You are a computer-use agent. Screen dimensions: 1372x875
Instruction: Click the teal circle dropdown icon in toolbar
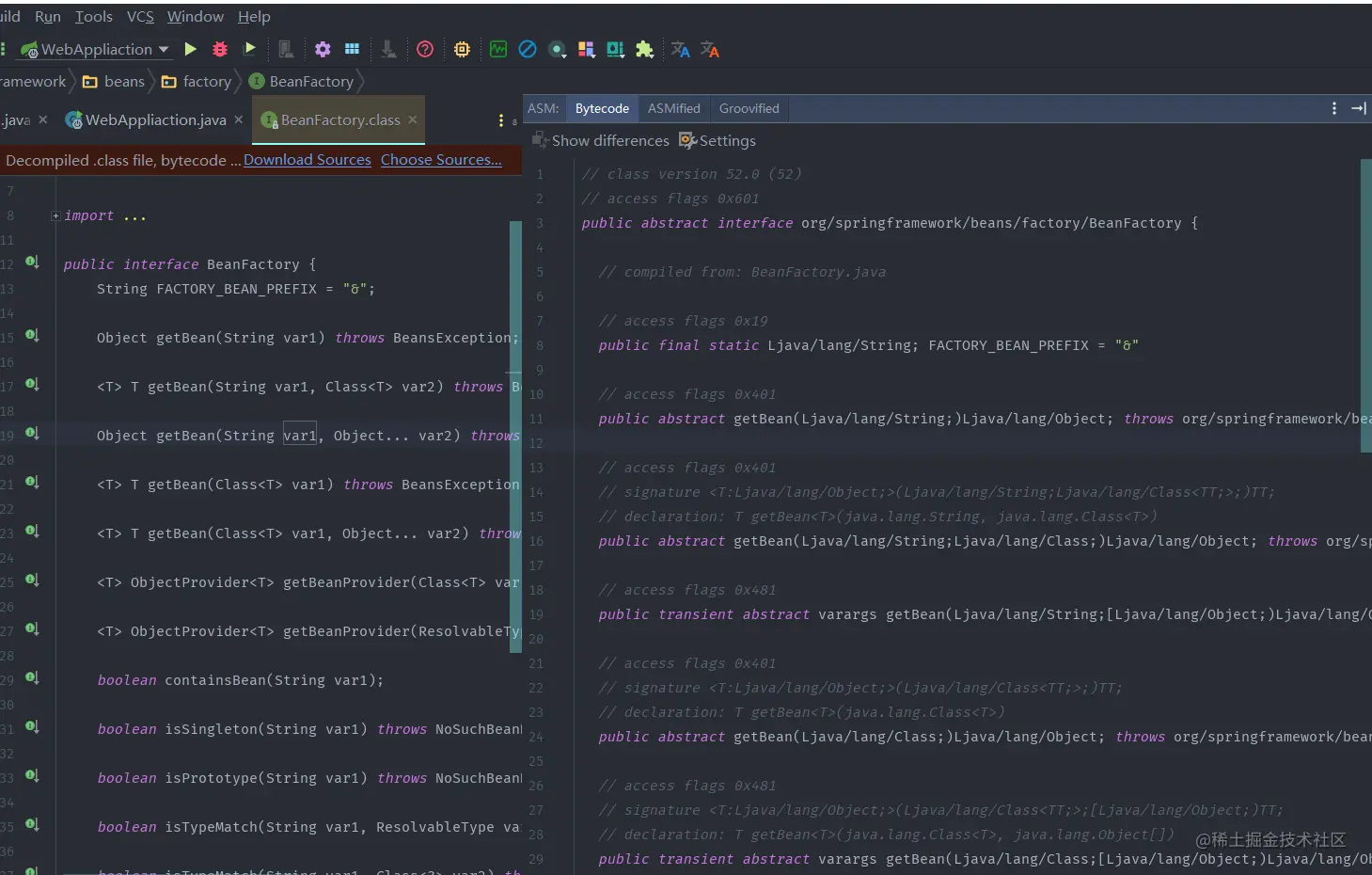coord(558,49)
